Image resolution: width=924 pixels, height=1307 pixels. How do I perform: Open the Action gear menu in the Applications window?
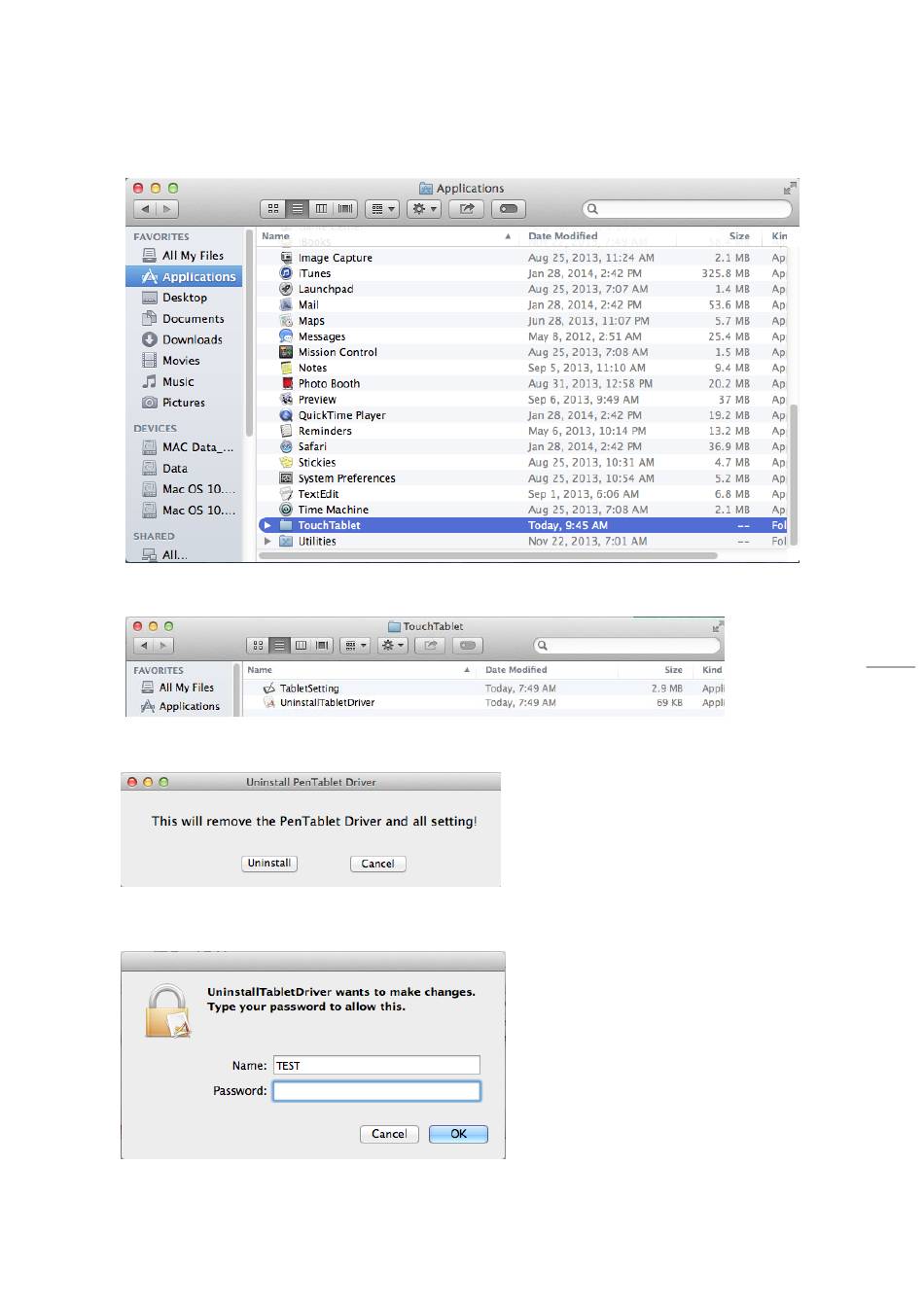click(x=424, y=208)
